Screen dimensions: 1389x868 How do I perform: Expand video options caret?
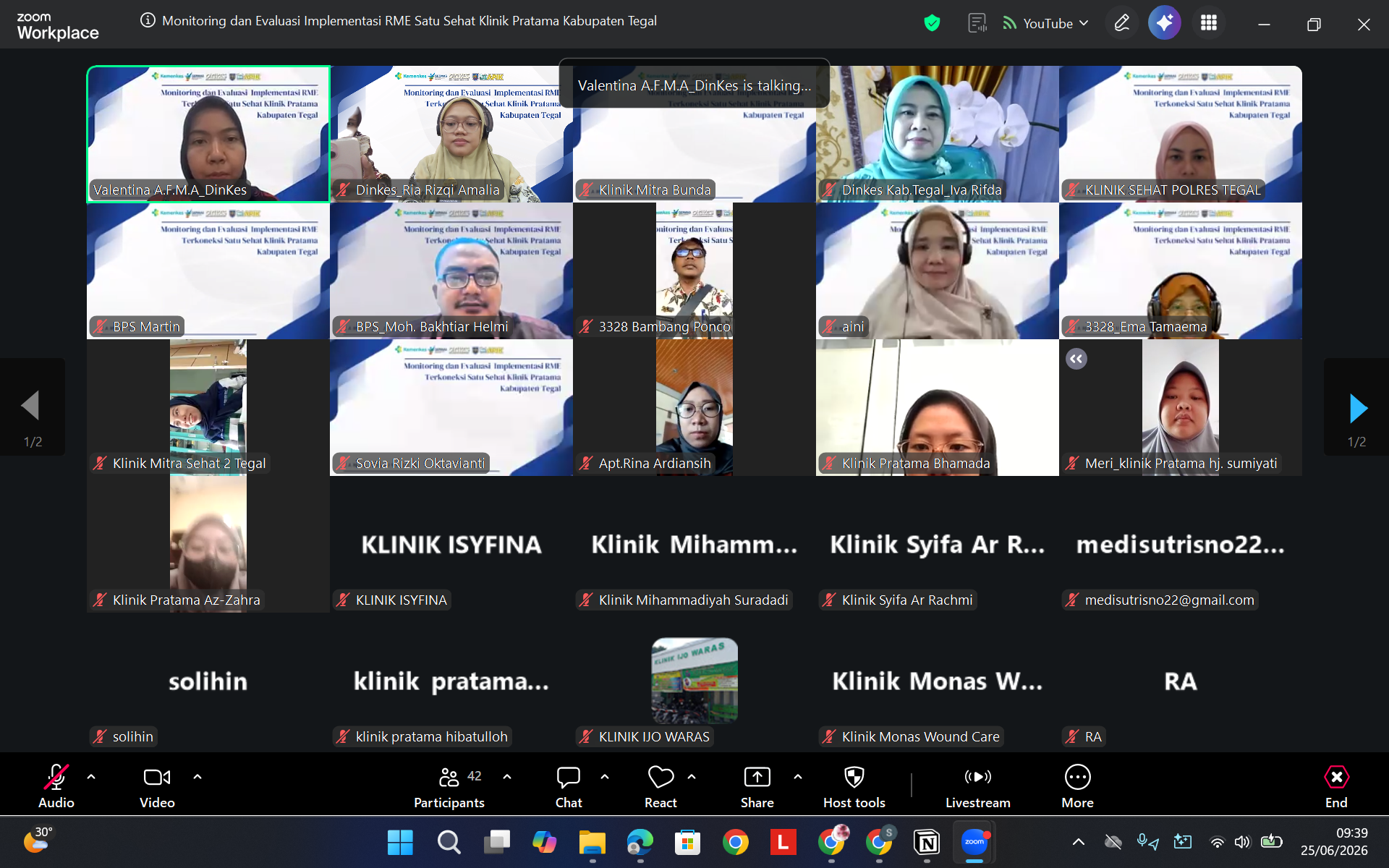tap(197, 777)
